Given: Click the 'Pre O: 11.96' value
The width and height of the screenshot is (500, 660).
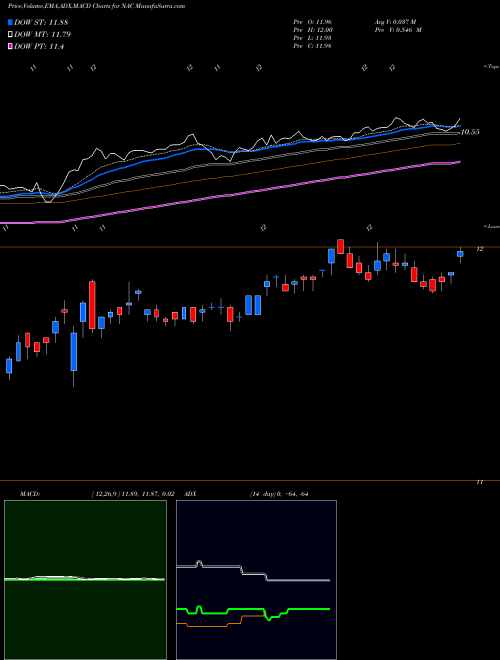Looking at the screenshot, I should pyautogui.click(x=313, y=21).
